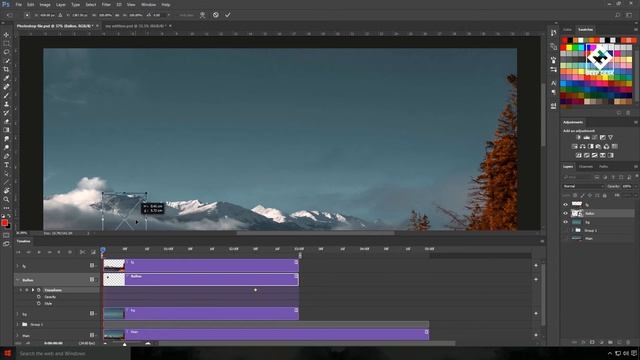Expand the fg track in timeline
Image resolution: width=640 pixels, height=360 pixels.
18,266
